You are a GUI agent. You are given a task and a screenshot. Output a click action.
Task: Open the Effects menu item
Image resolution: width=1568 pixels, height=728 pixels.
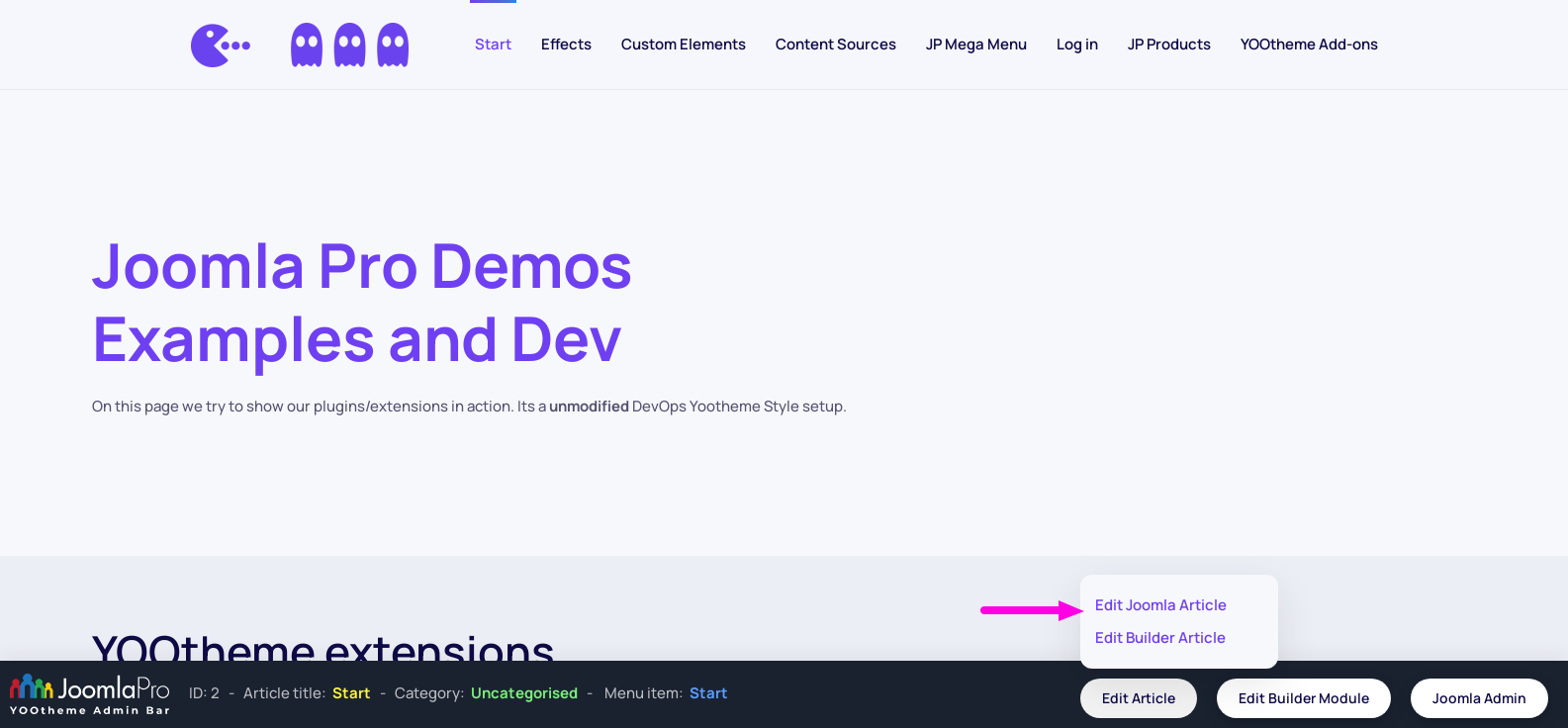[566, 45]
